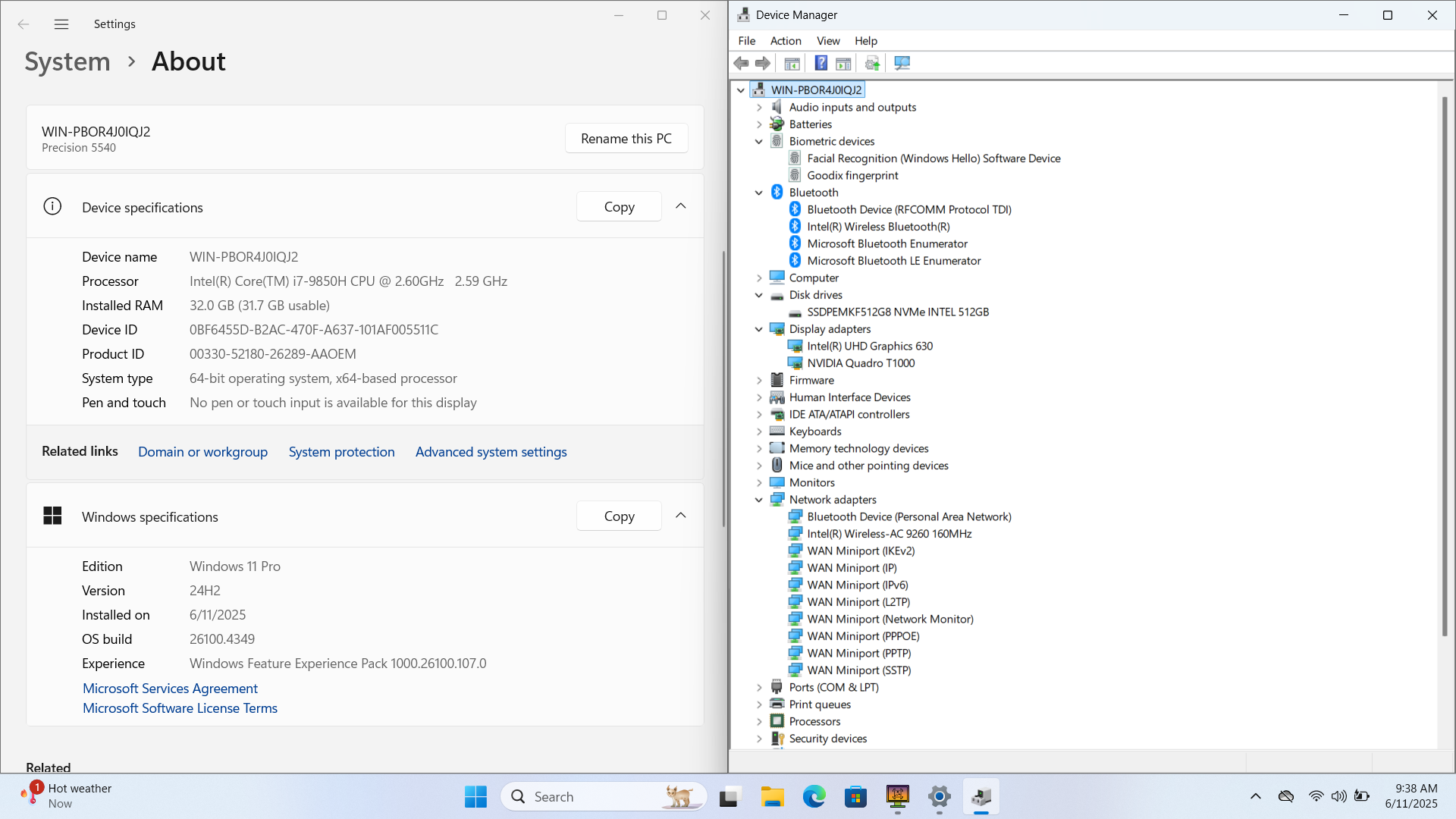Click the Forward arrow in Device Manager toolbar
The image size is (1456, 819).
point(763,64)
